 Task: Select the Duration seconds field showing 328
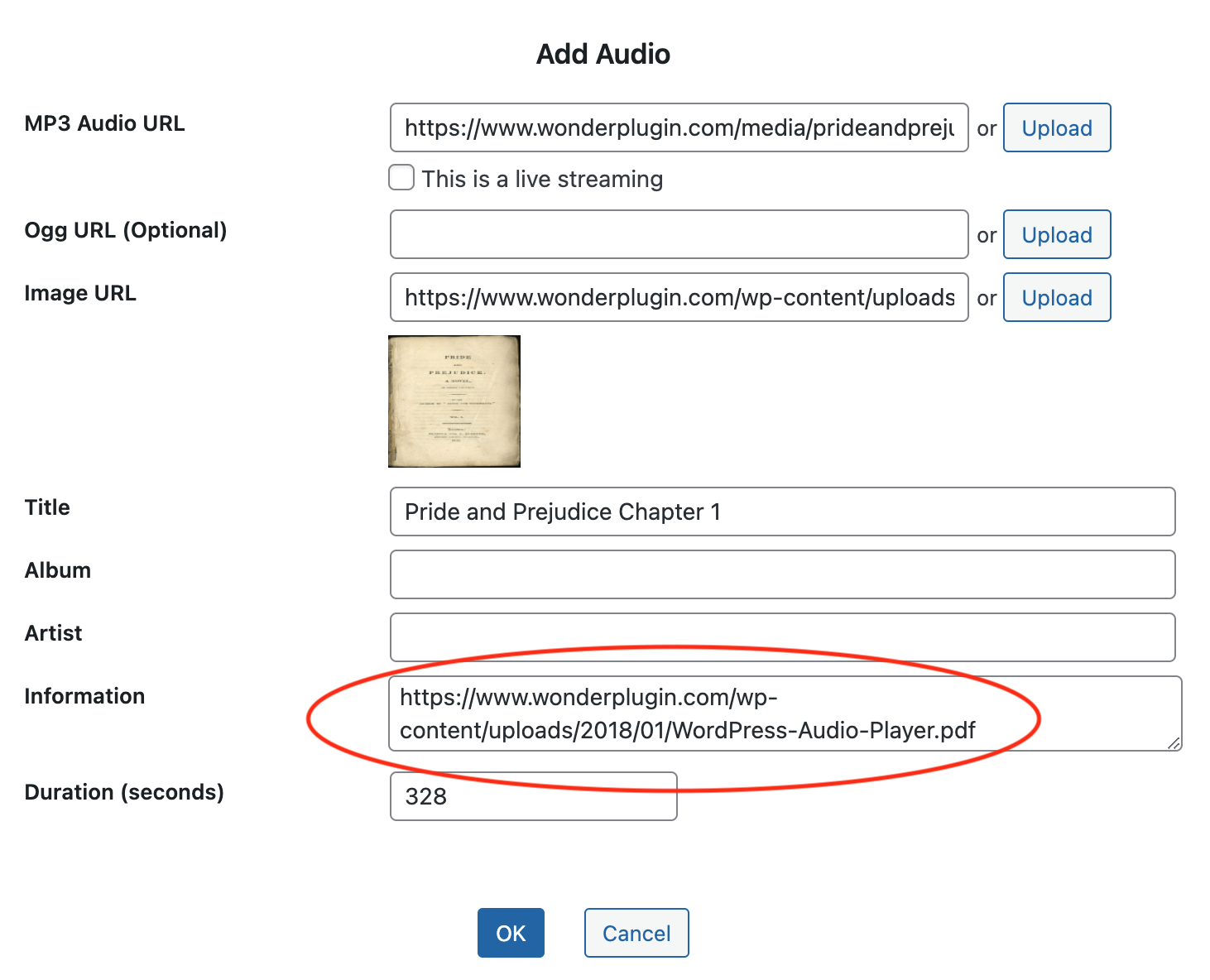pos(533,796)
